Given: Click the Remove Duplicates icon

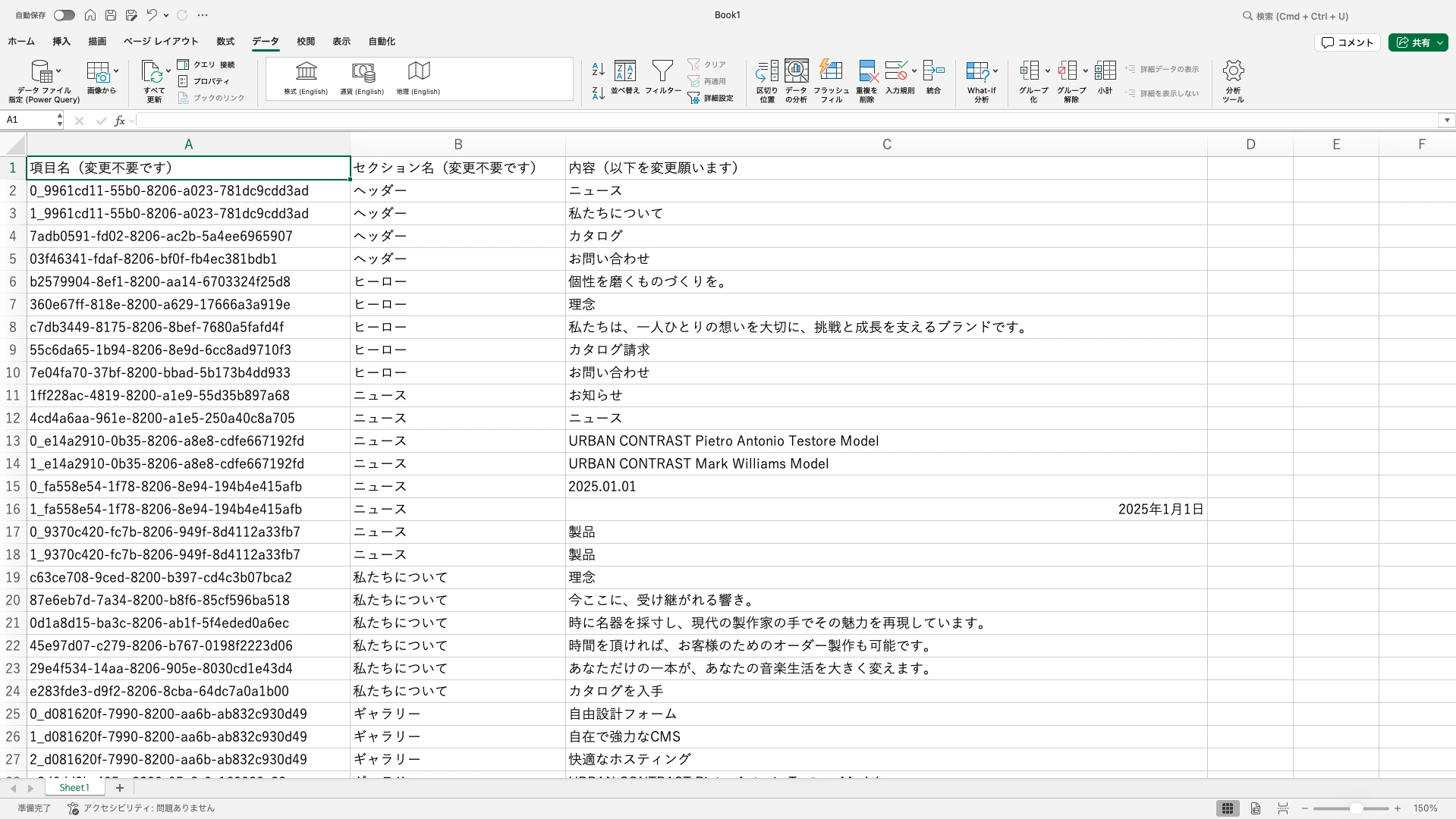Looking at the screenshot, I should pos(866,72).
